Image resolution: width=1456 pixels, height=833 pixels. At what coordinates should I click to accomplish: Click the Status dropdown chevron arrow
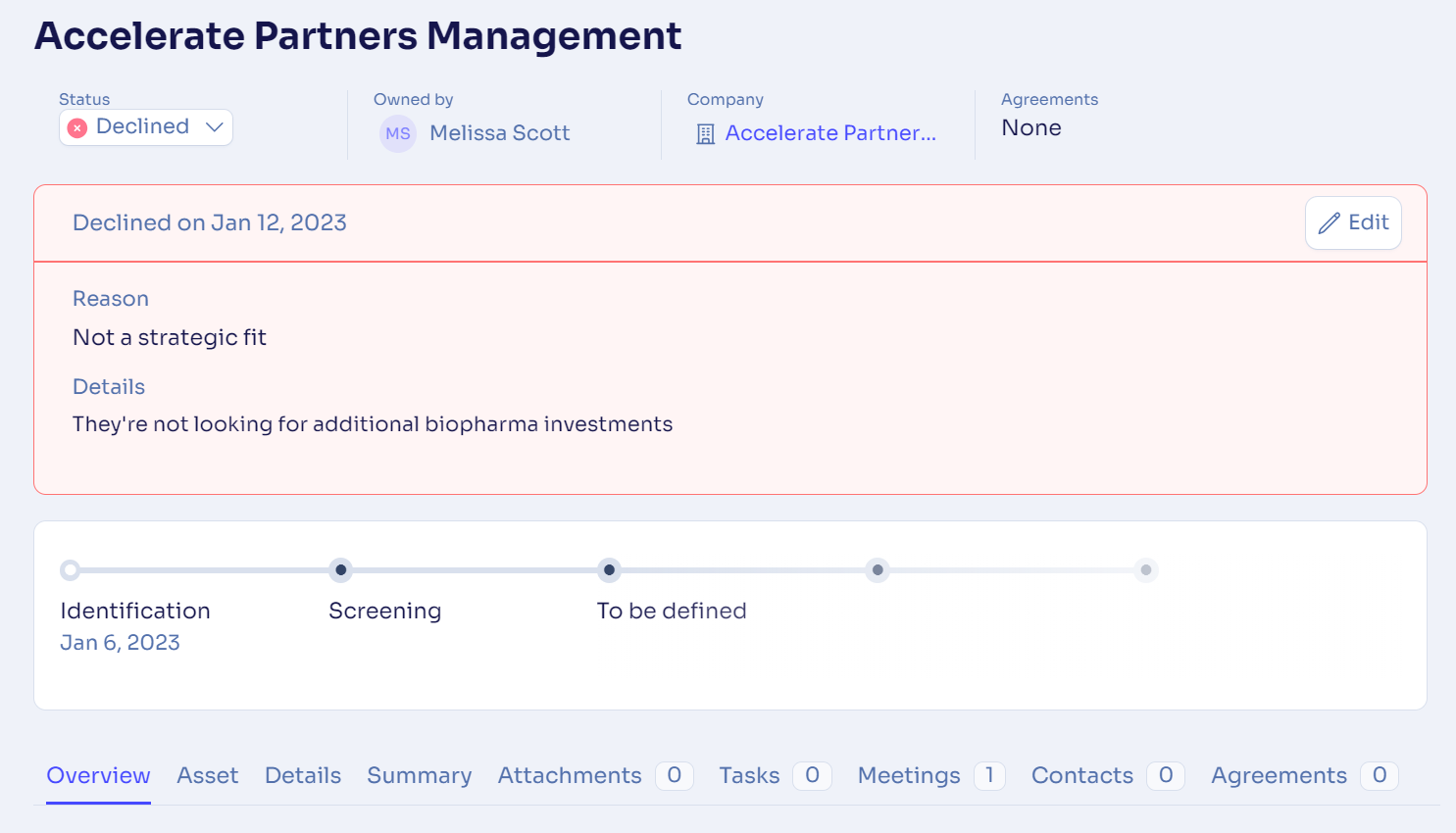point(215,127)
